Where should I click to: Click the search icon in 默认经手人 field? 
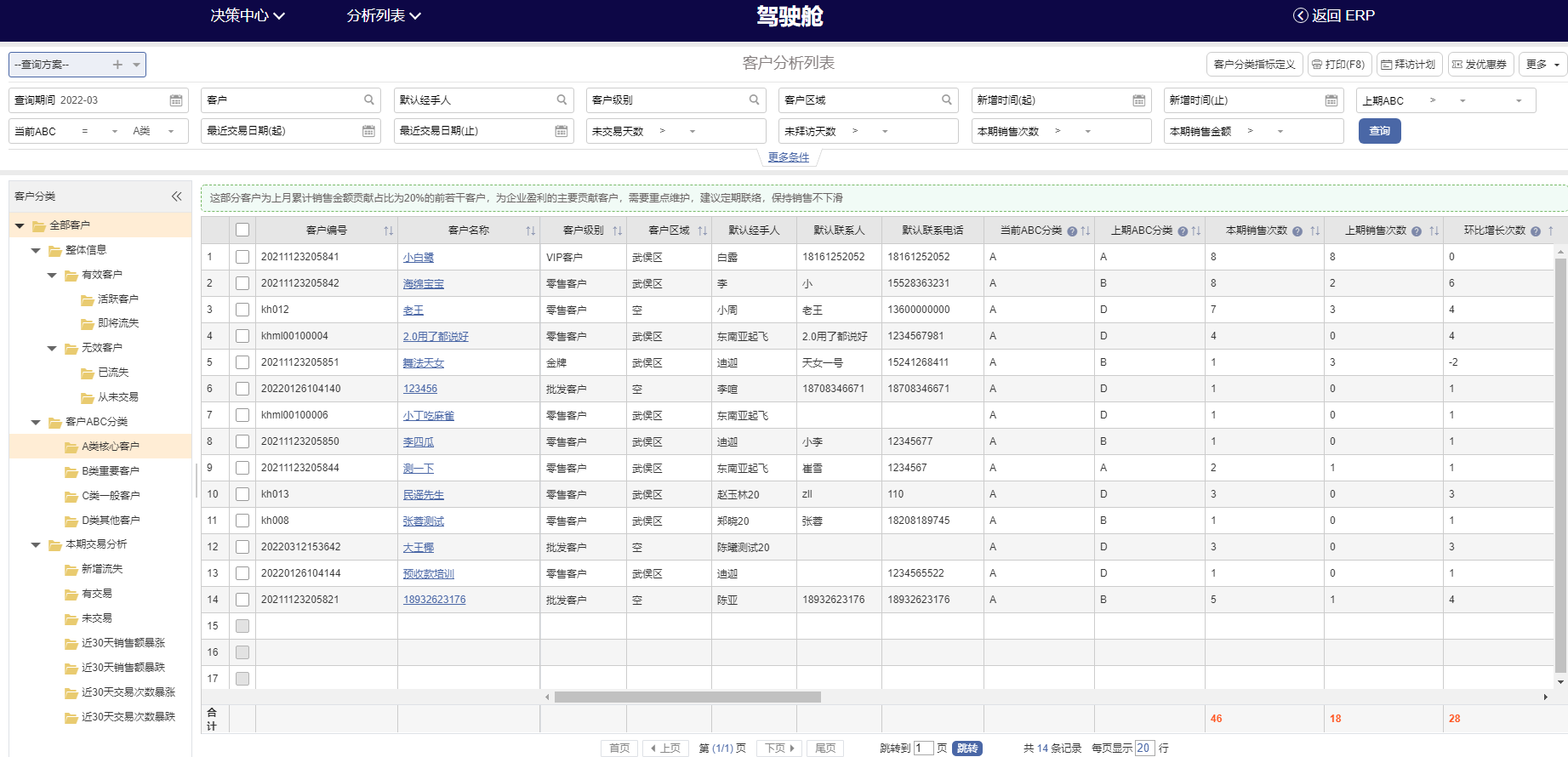click(562, 100)
